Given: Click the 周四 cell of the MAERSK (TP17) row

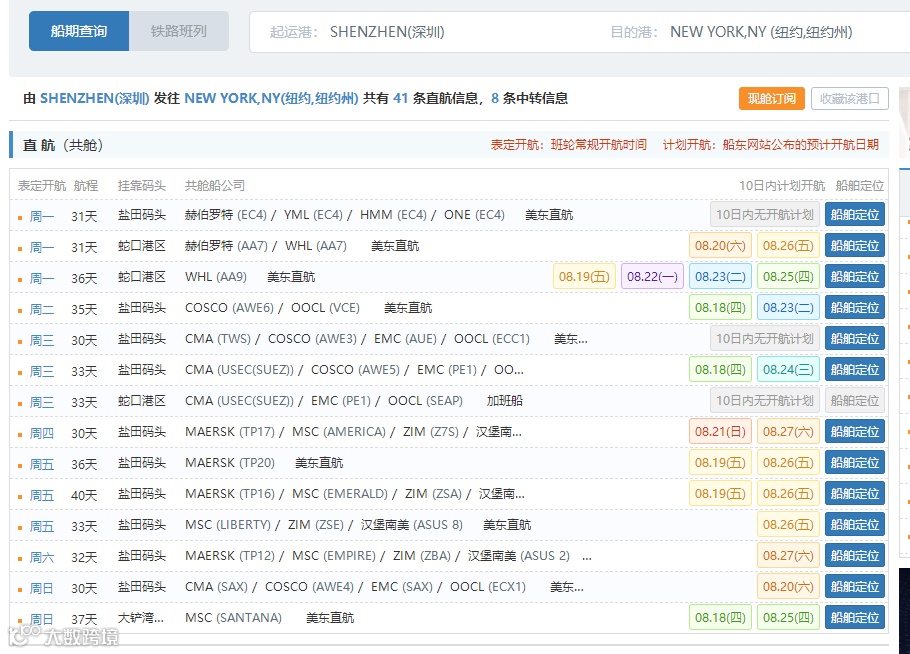Looking at the screenshot, I should (42, 433).
